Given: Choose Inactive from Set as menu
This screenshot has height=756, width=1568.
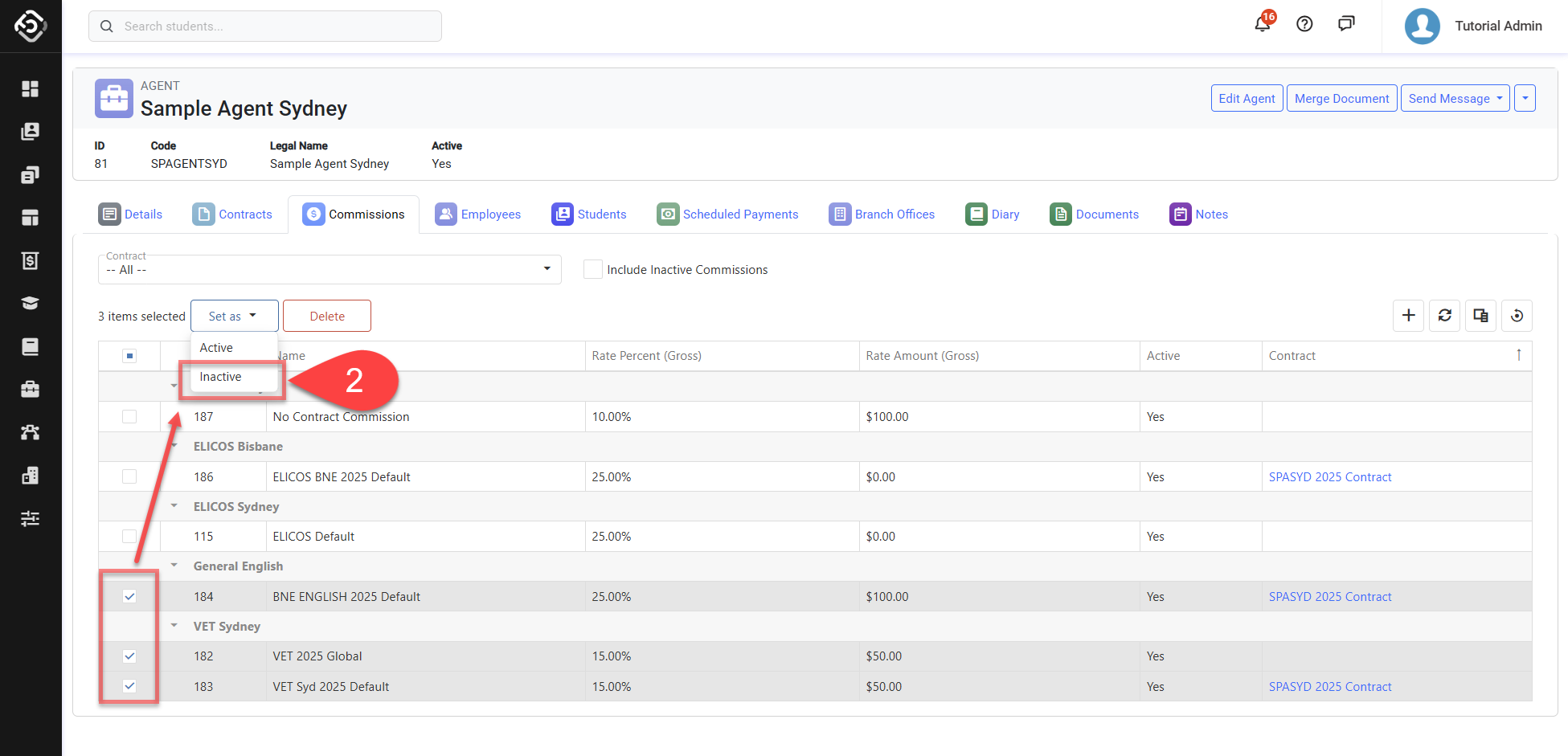Looking at the screenshot, I should tap(221, 377).
